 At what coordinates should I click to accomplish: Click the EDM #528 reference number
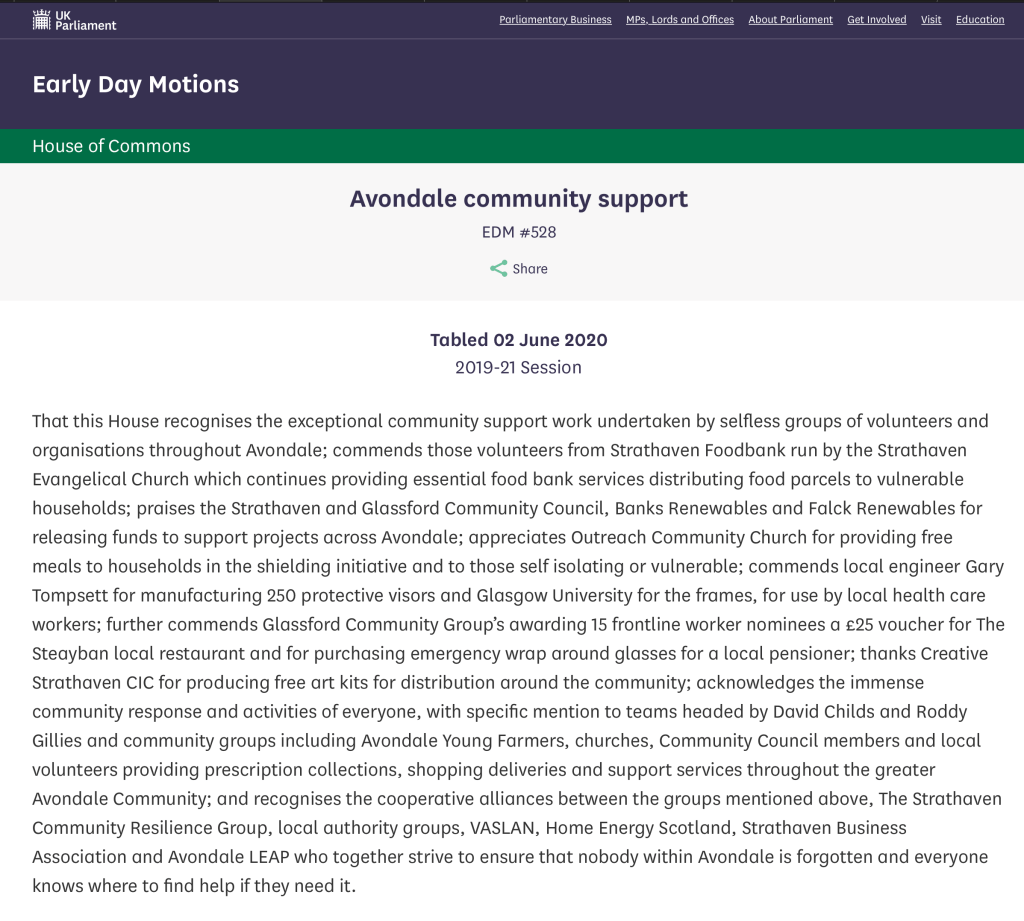pyautogui.click(x=519, y=232)
